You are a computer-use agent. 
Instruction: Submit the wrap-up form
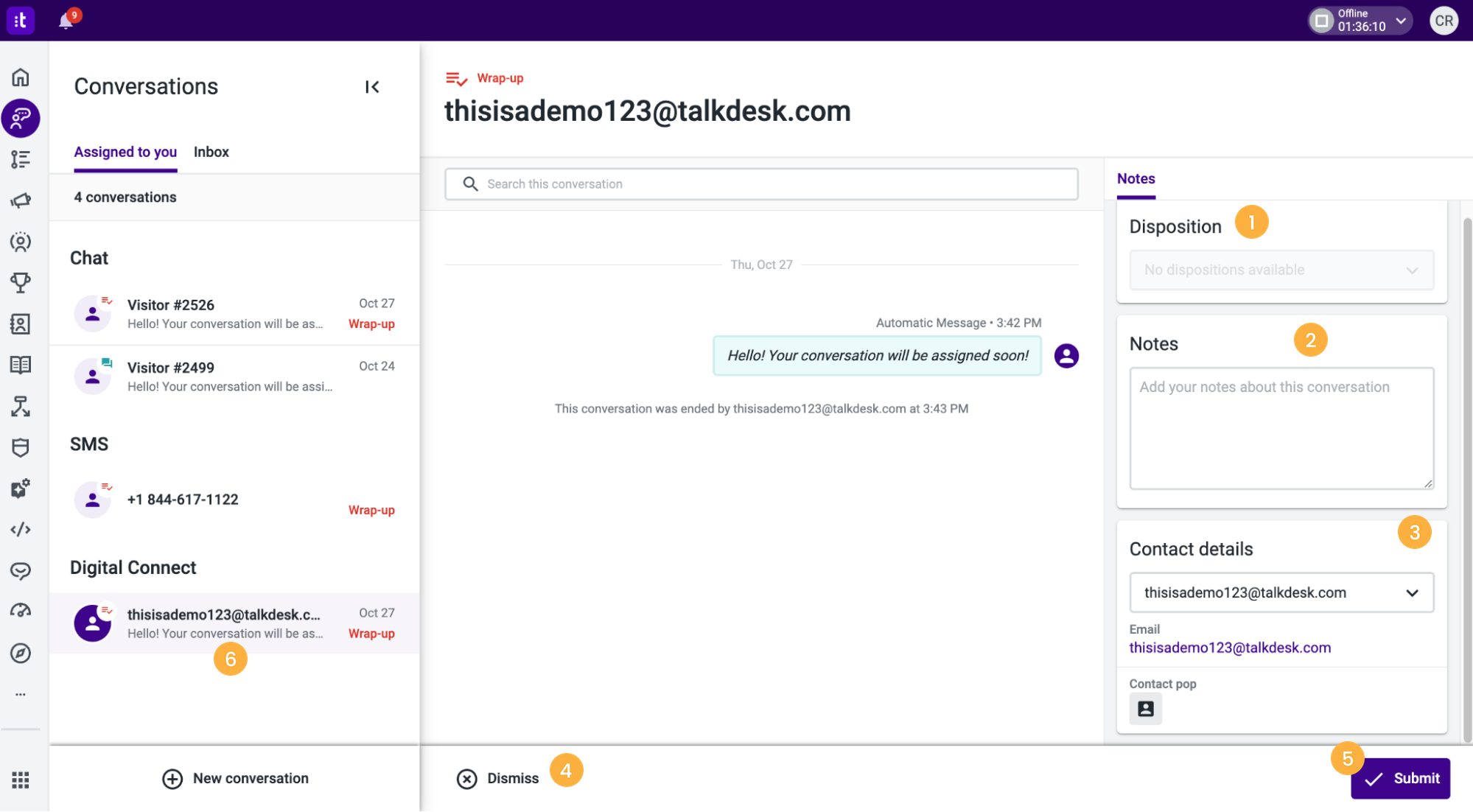tap(1399, 778)
